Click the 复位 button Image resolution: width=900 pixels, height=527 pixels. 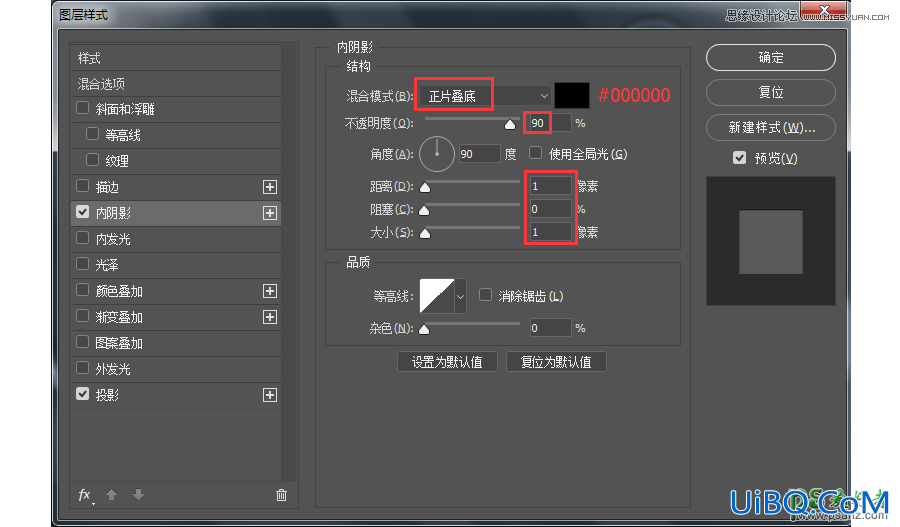770,92
